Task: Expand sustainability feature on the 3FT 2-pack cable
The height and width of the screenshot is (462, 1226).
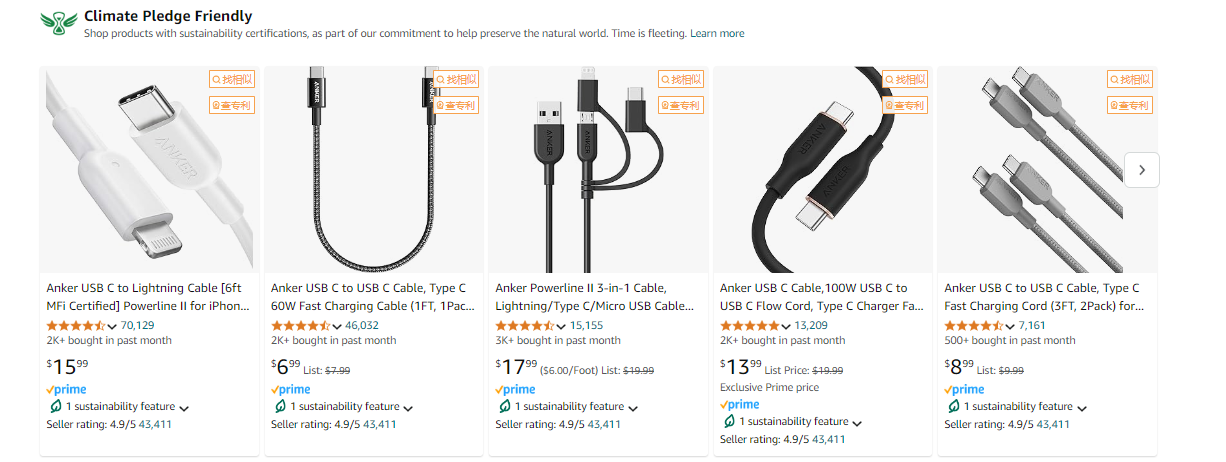Action: (1082, 408)
